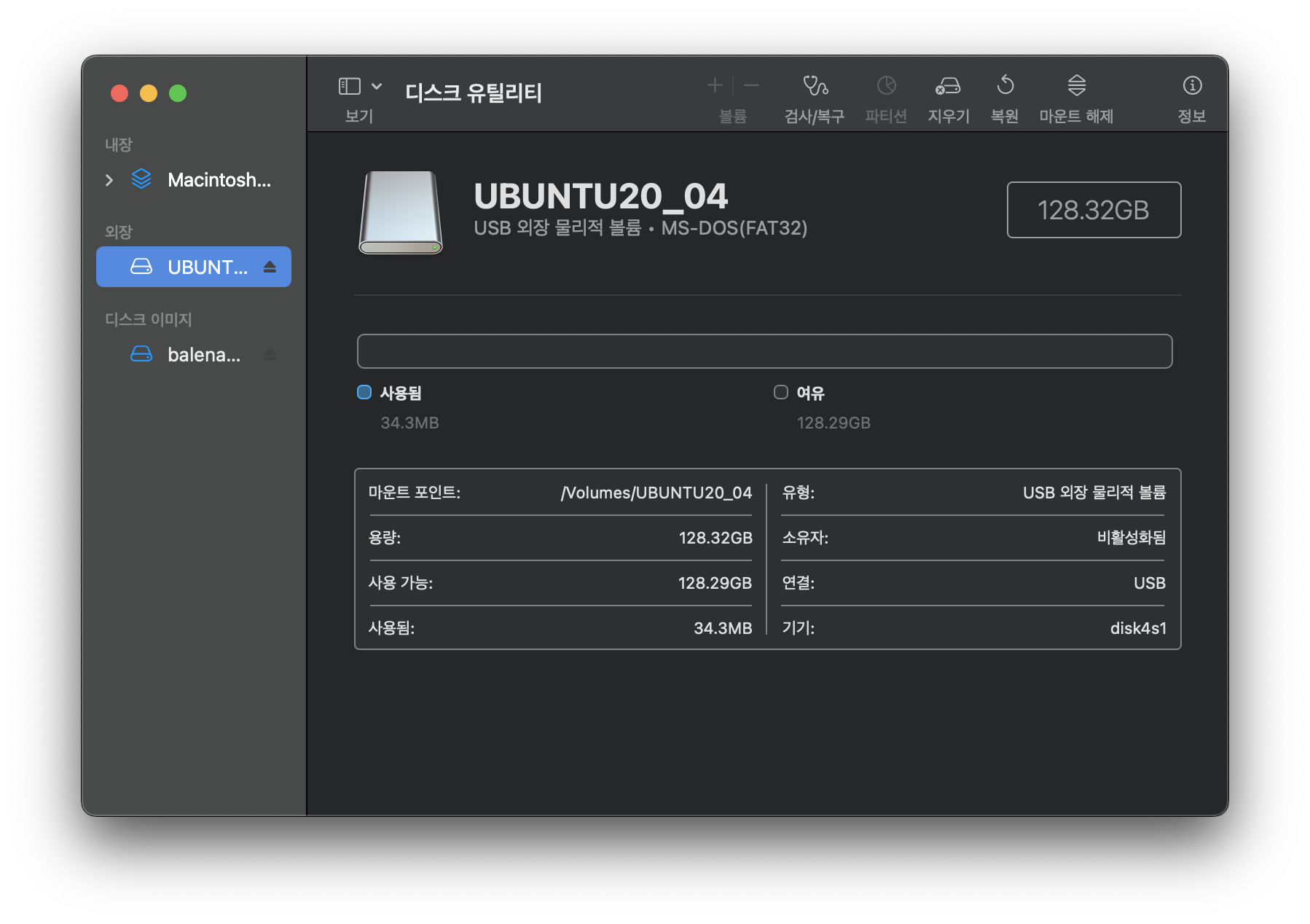
Task: Click the disk4s1 device value
Action: (x=1138, y=628)
